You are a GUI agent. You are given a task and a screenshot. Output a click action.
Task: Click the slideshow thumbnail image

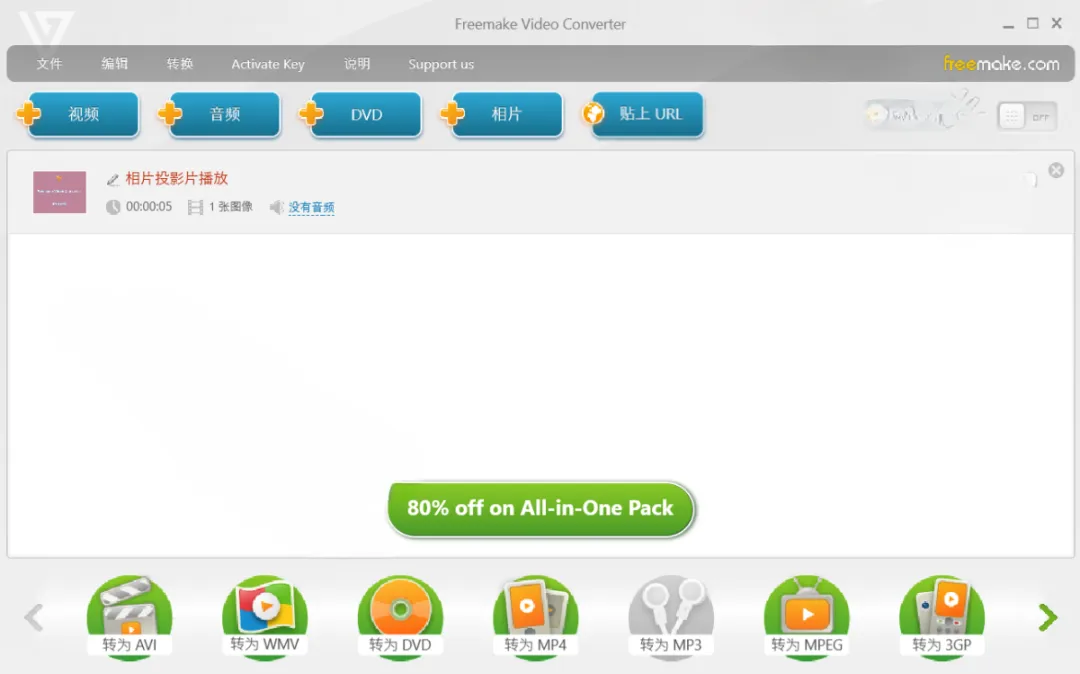(60, 192)
